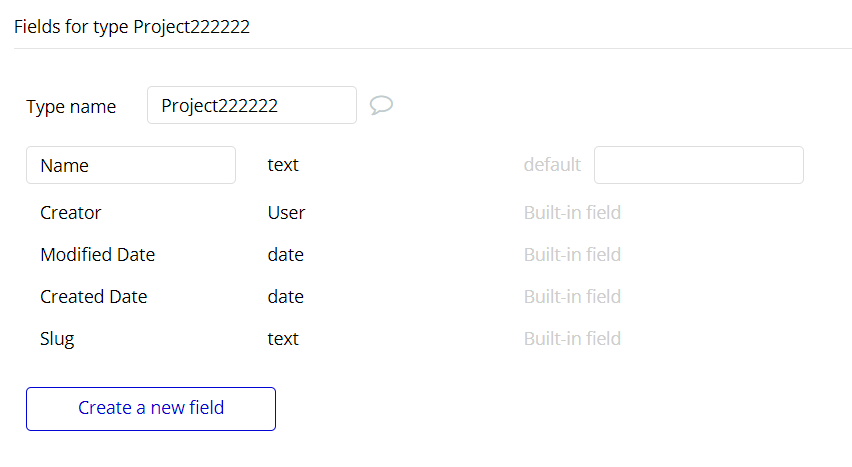The height and width of the screenshot is (467, 852).
Task: Click Built-in field label for Modified Date
Action: 572,254
